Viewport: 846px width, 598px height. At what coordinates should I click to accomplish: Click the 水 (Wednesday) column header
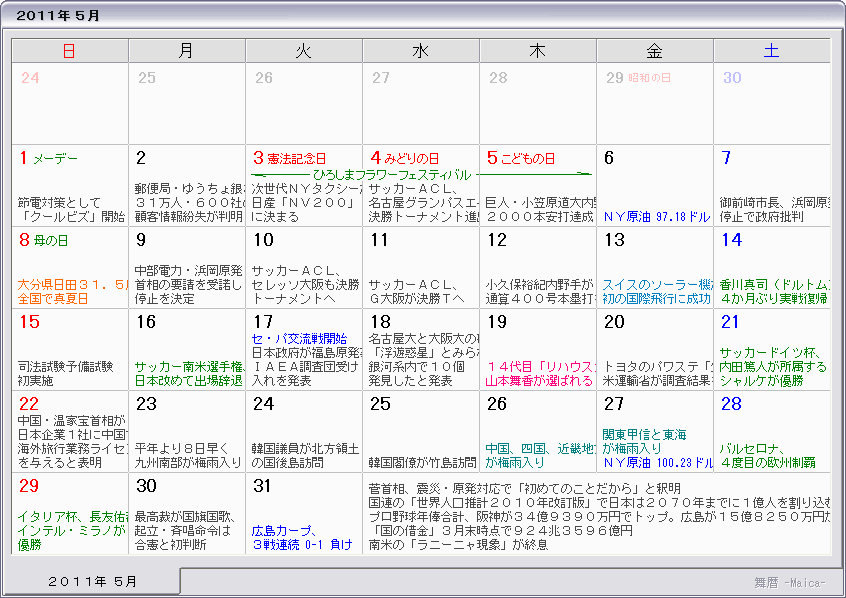[421, 51]
